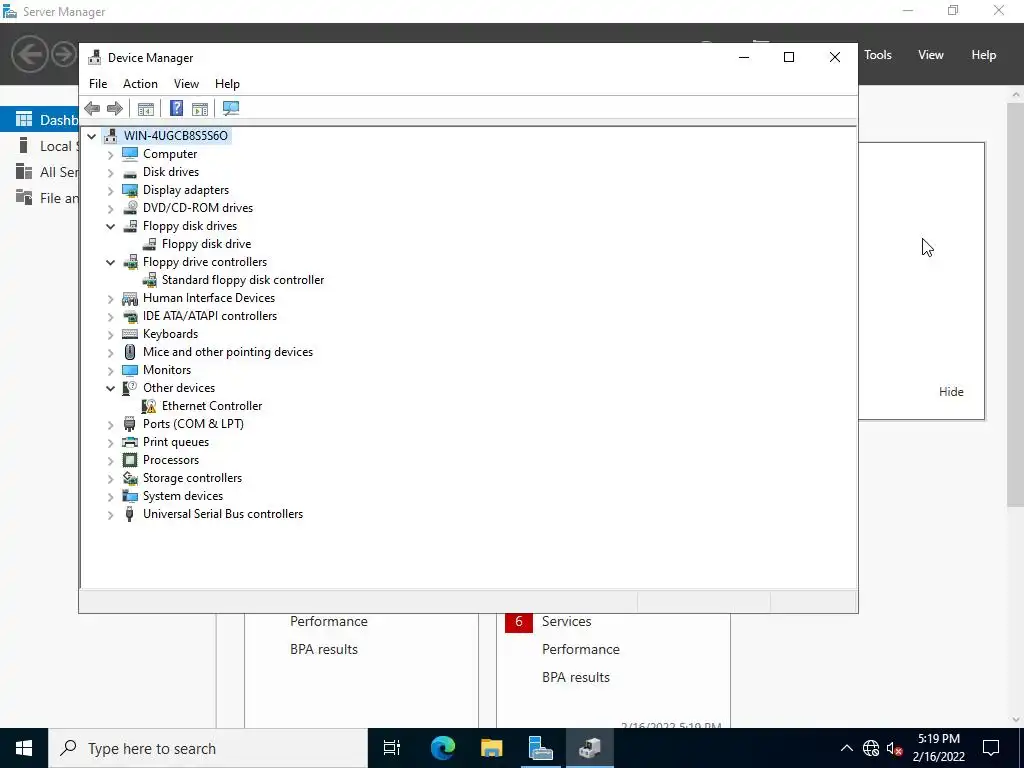This screenshot has width=1024, height=768.
Task: Open the Tools menu in Server Manager
Action: (x=878, y=55)
